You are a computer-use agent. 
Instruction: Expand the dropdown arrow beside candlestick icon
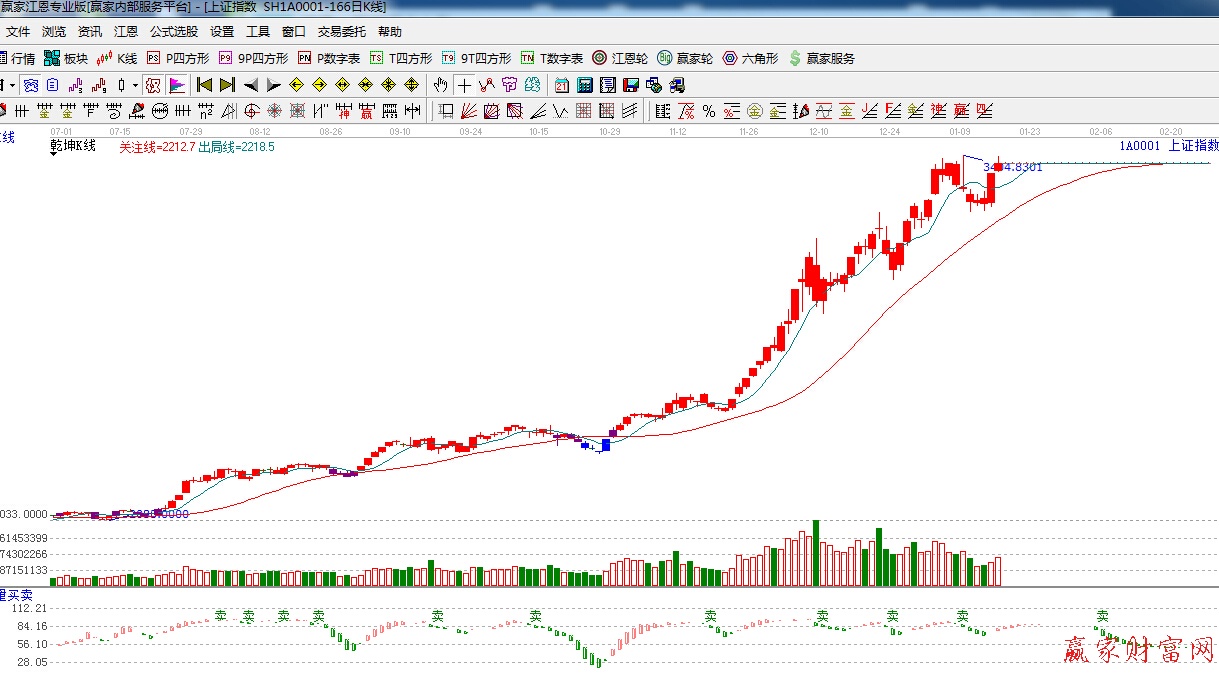point(135,85)
